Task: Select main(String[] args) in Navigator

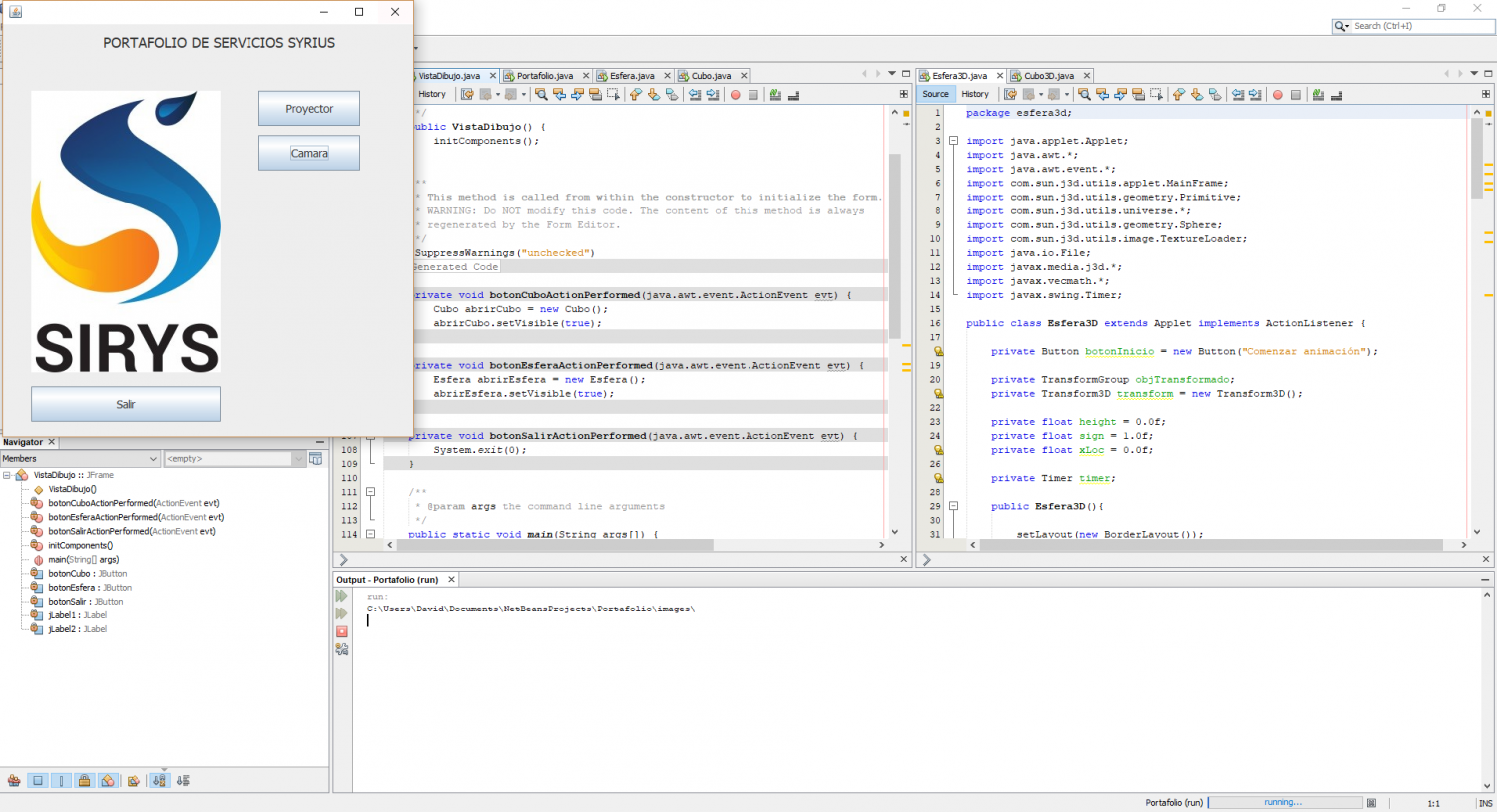Action: point(83,560)
